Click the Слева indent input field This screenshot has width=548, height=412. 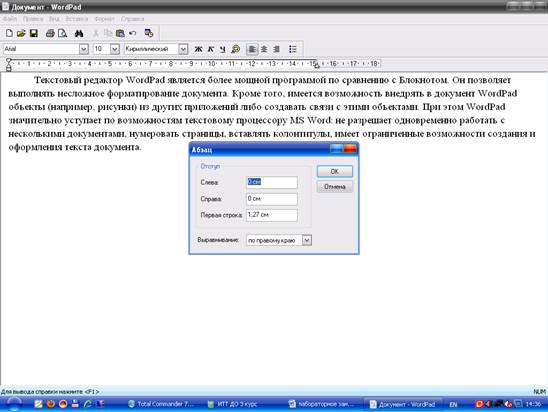[x=272, y=182]
